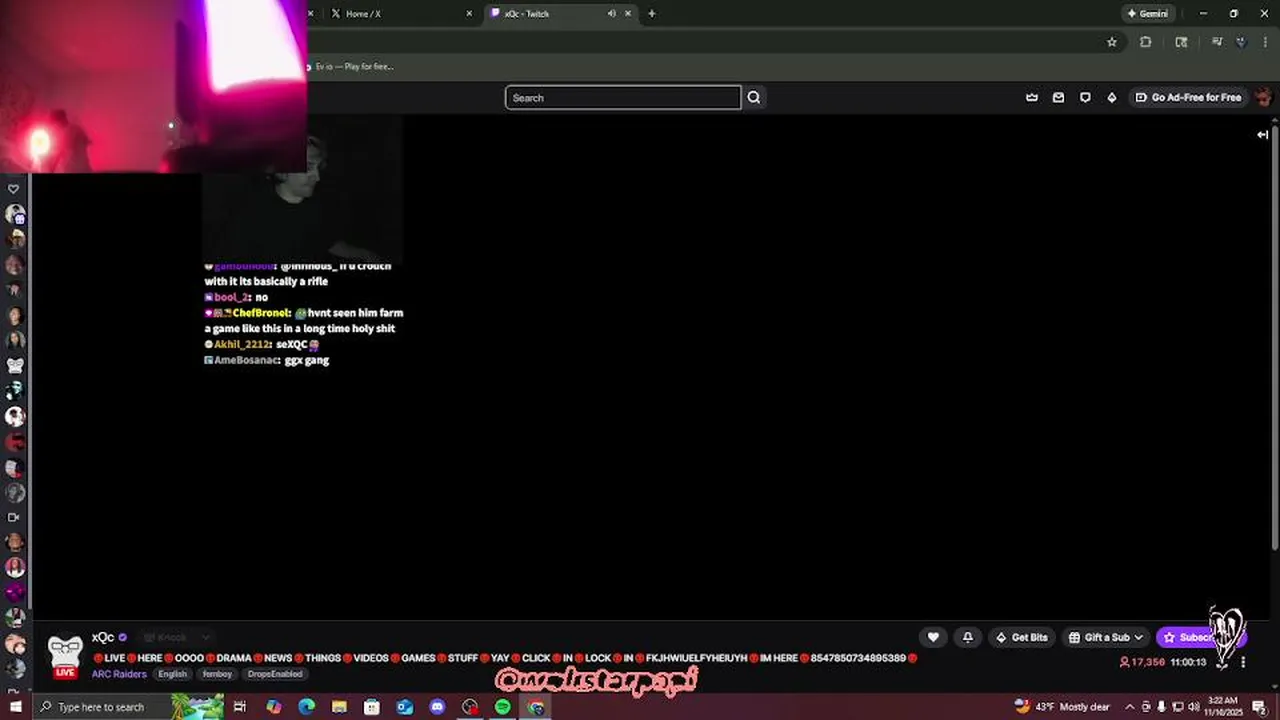
Task: Open File Explorer from taskbar
Action: [x=339, y=707]
